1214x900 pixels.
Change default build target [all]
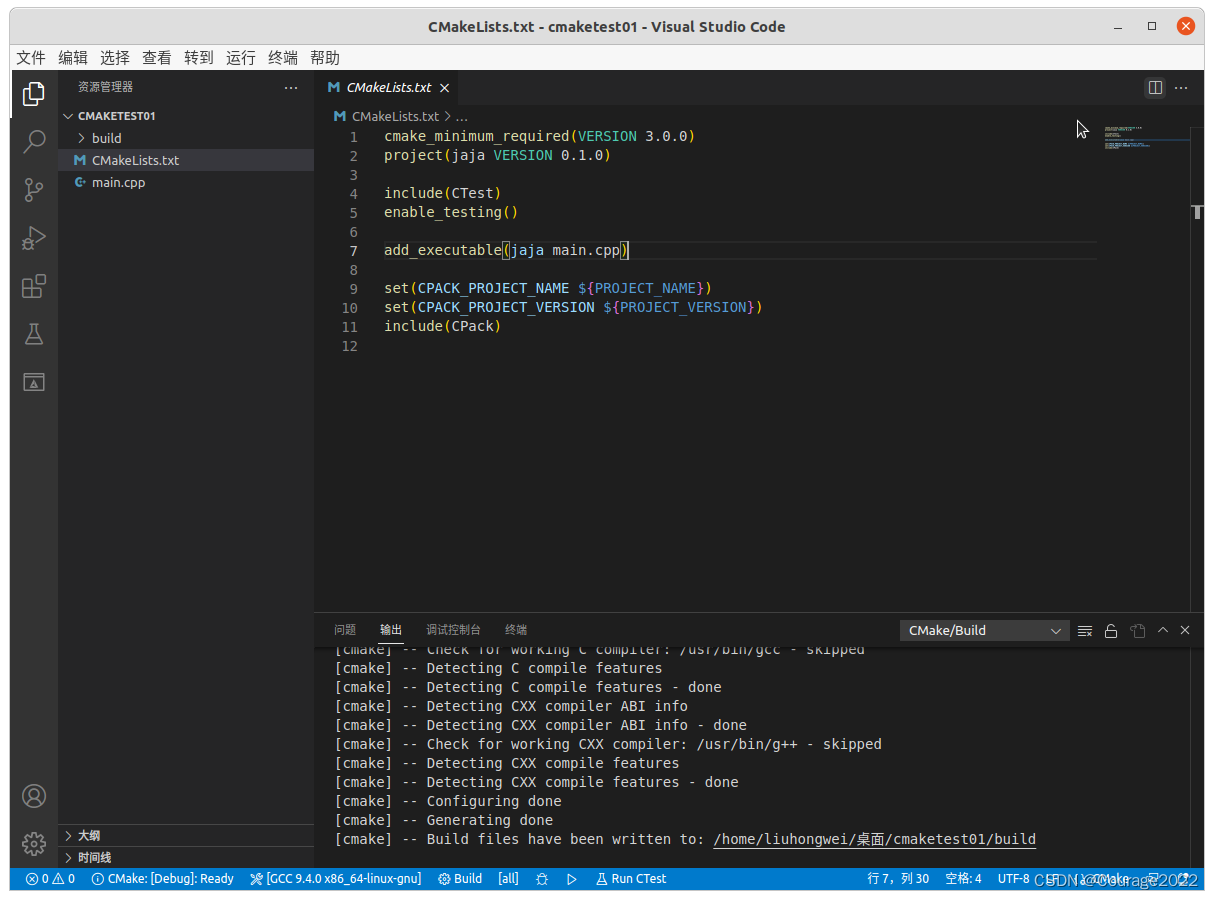(509, 879)
